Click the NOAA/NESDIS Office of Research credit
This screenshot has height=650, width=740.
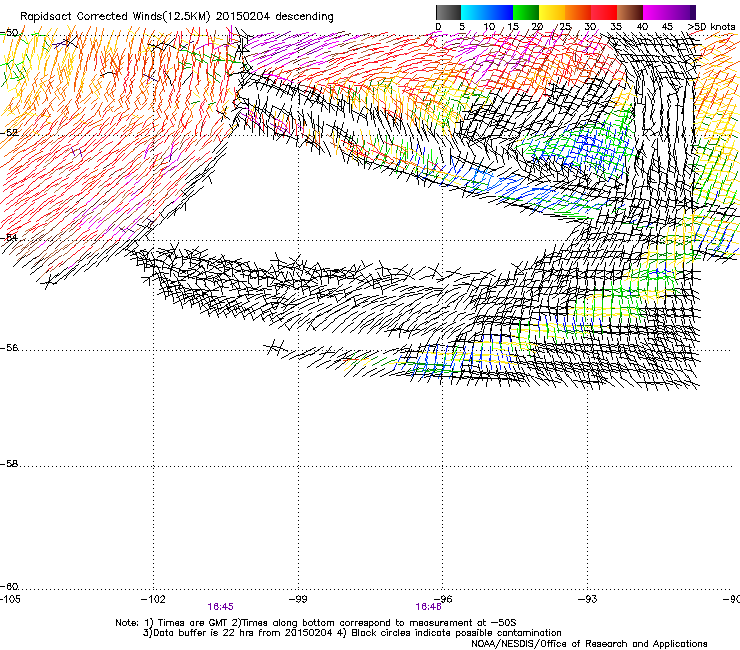(589, 644)
